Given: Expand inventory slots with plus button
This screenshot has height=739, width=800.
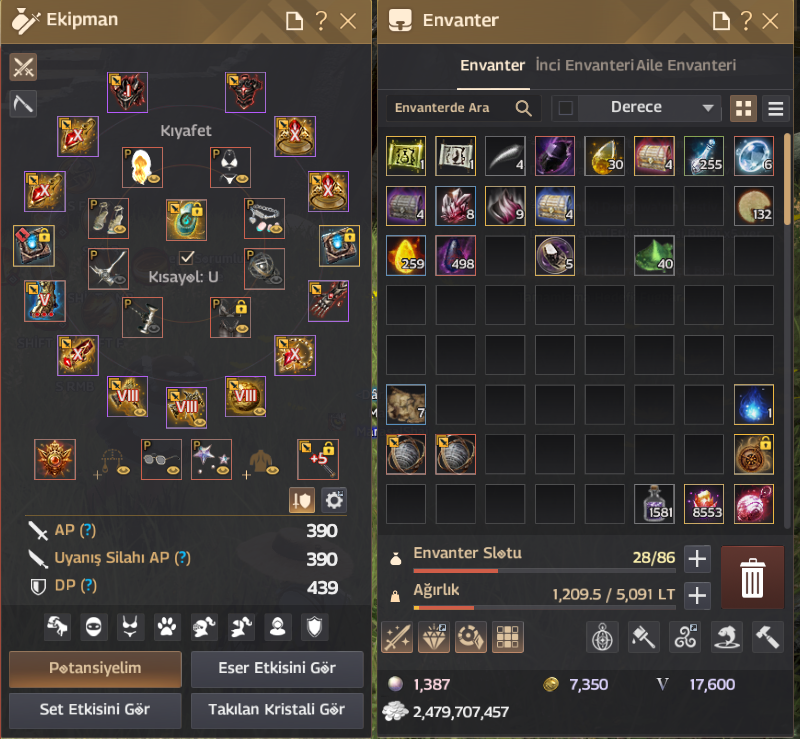Looking at the screenshot, I should [x=697, y=558].
